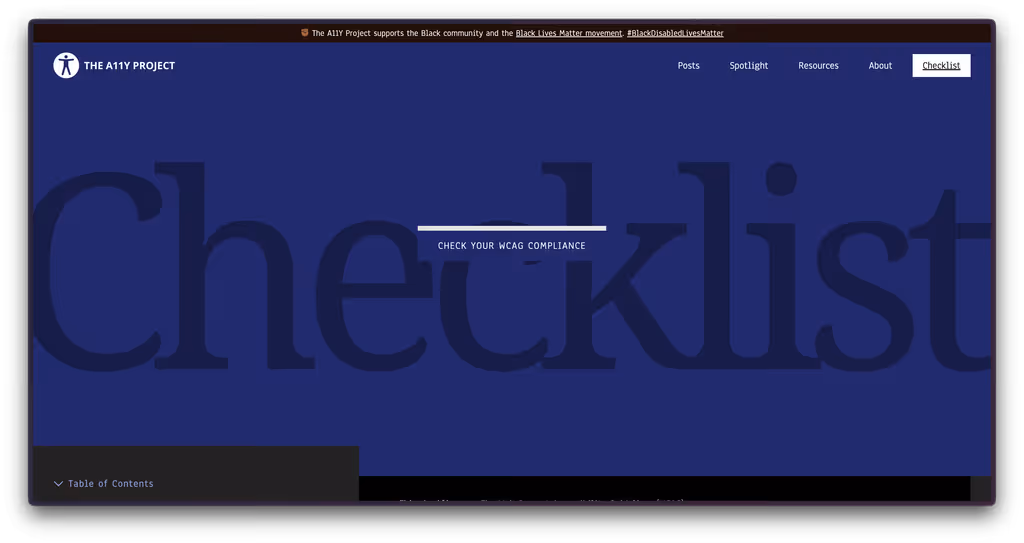Click the white bar above the subtitle
1024x543 pixels.
point(511,228)
